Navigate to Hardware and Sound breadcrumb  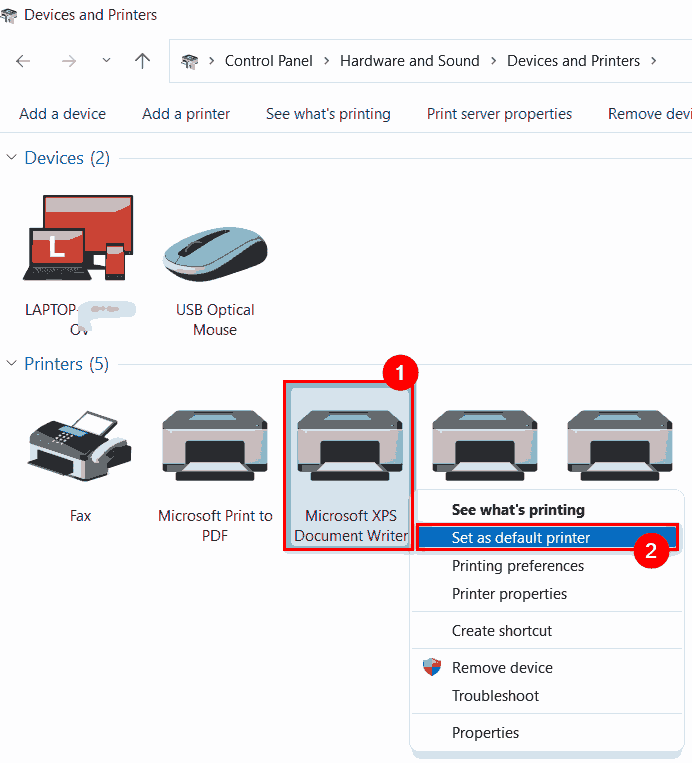[x=410, y=61]
